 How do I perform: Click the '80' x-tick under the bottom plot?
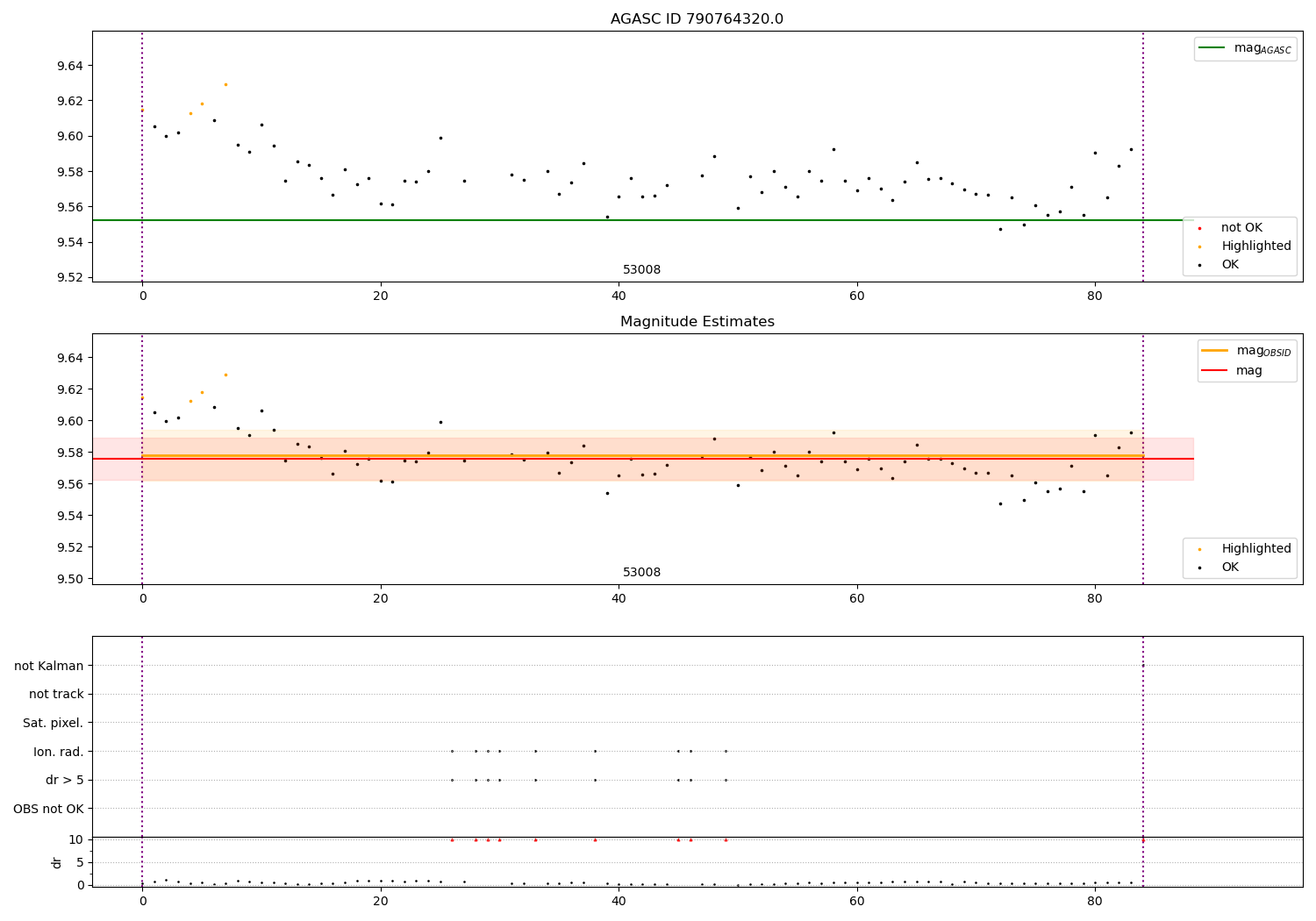(1095, 902)
